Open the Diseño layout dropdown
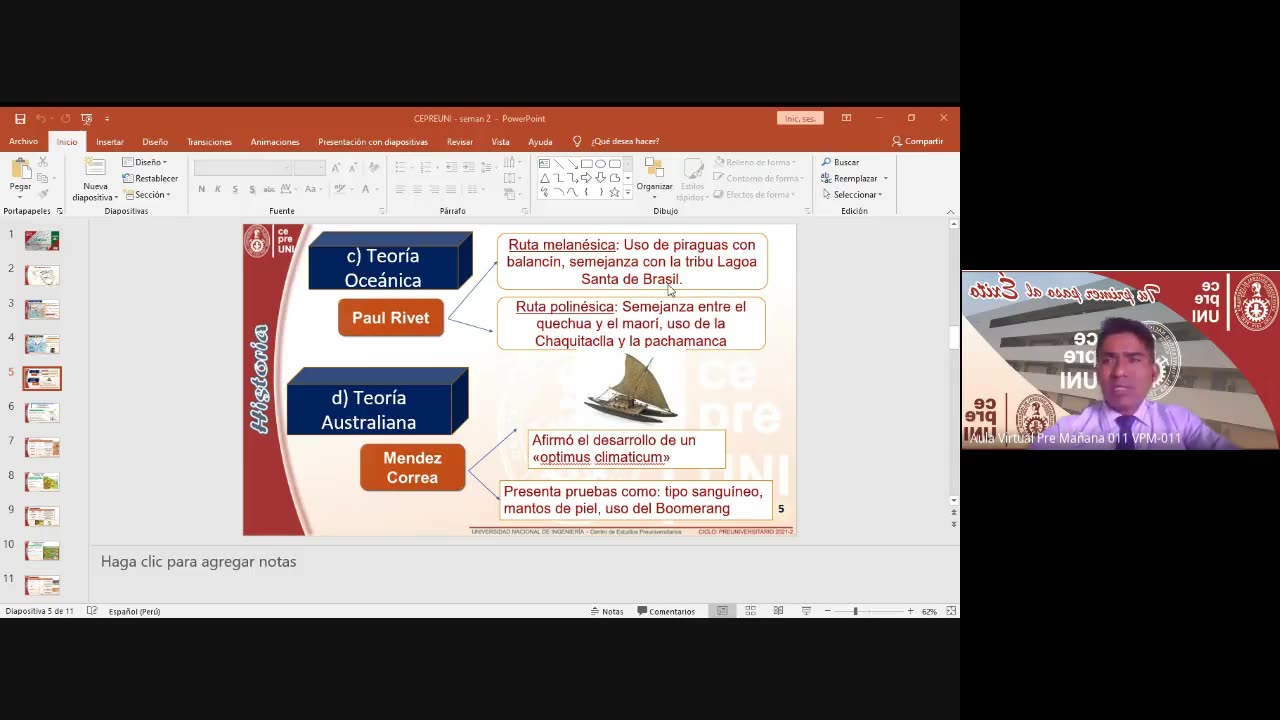 click(x=145, y=162)
